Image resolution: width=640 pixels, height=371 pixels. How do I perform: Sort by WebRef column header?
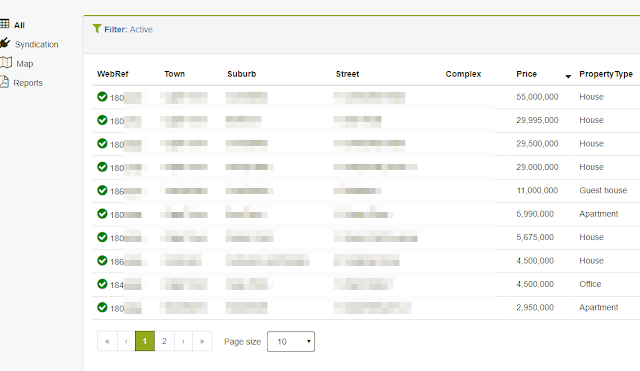click(x=113, y=74)
